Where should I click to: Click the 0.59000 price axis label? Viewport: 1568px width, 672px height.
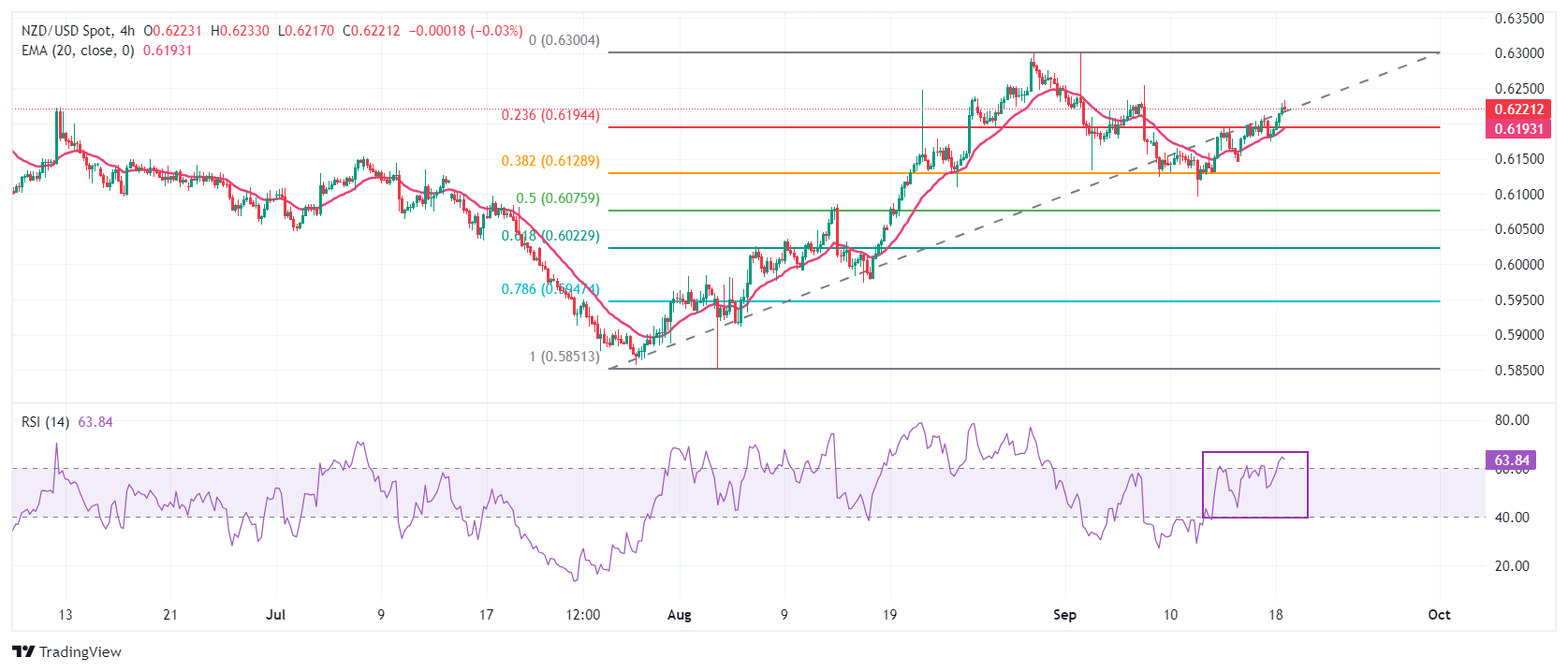[1518, 335]
